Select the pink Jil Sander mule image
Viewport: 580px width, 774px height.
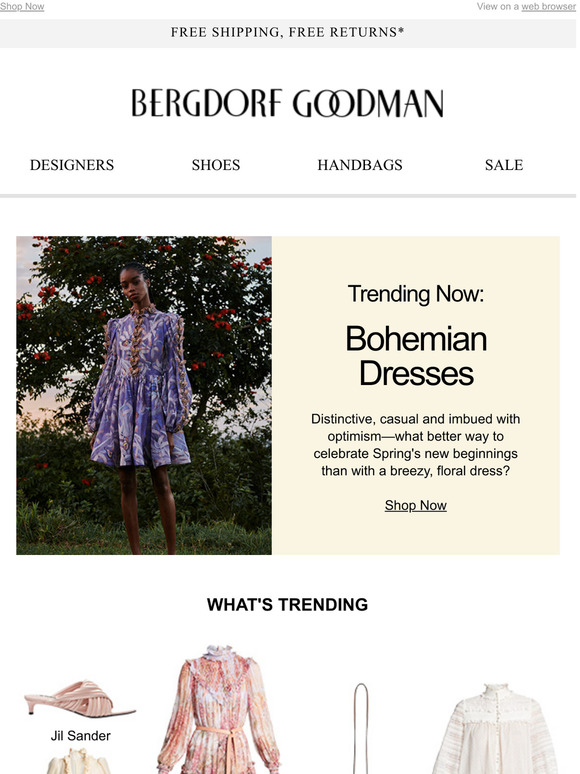coord(79,698)
